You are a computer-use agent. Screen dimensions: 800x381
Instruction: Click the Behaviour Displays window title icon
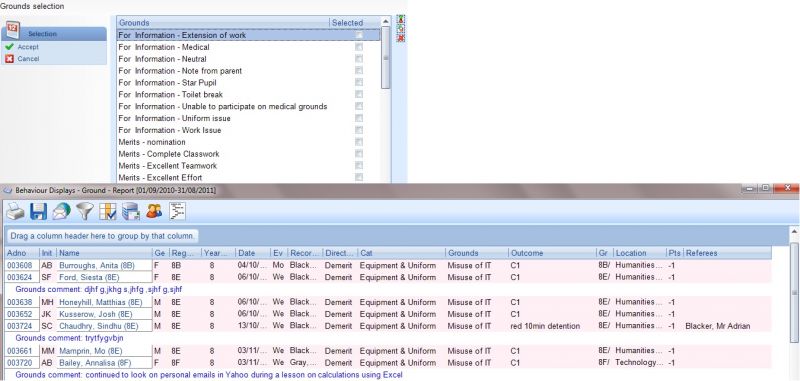(7, 190)
